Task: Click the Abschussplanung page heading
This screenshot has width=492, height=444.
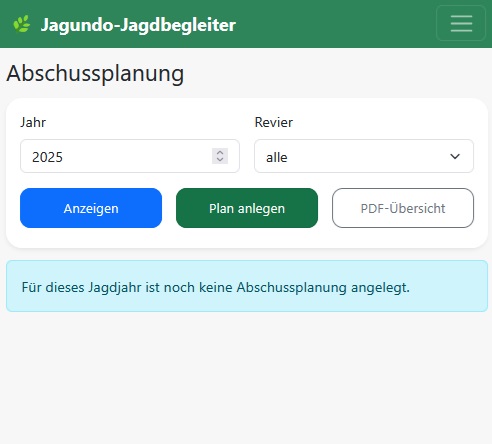Action: coord(95,73)
